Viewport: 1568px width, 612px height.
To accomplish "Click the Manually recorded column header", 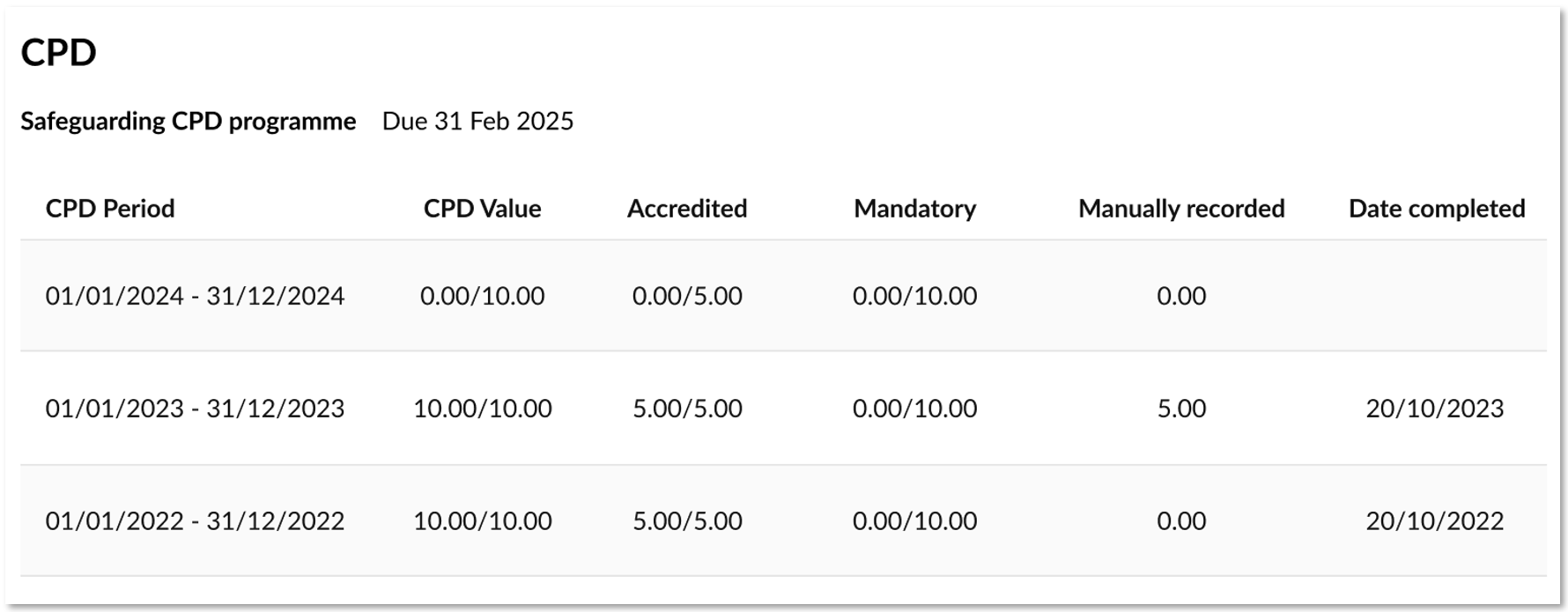I will click(1181, 209).
